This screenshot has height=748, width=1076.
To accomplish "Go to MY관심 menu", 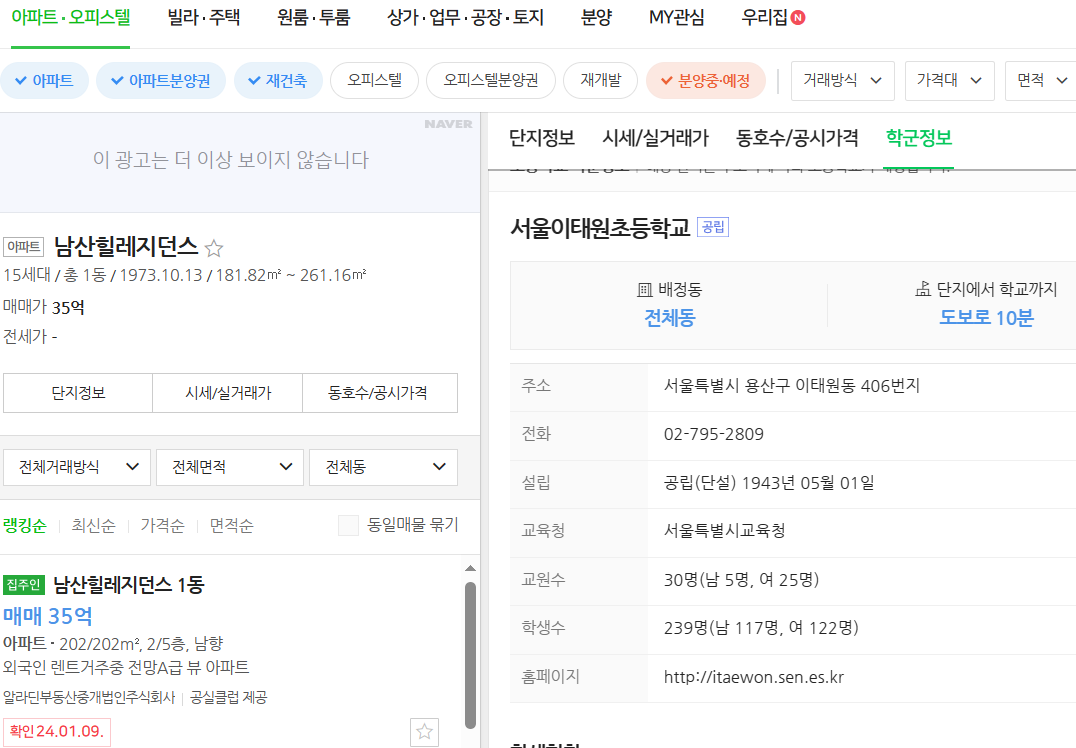I will tap(677, 18).
